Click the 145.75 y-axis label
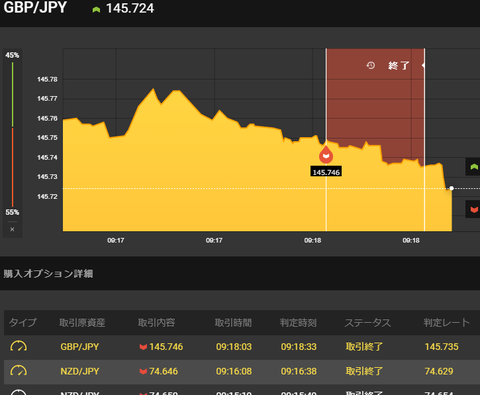This screenshot has height=395, width=480. [x=47, y=138]
